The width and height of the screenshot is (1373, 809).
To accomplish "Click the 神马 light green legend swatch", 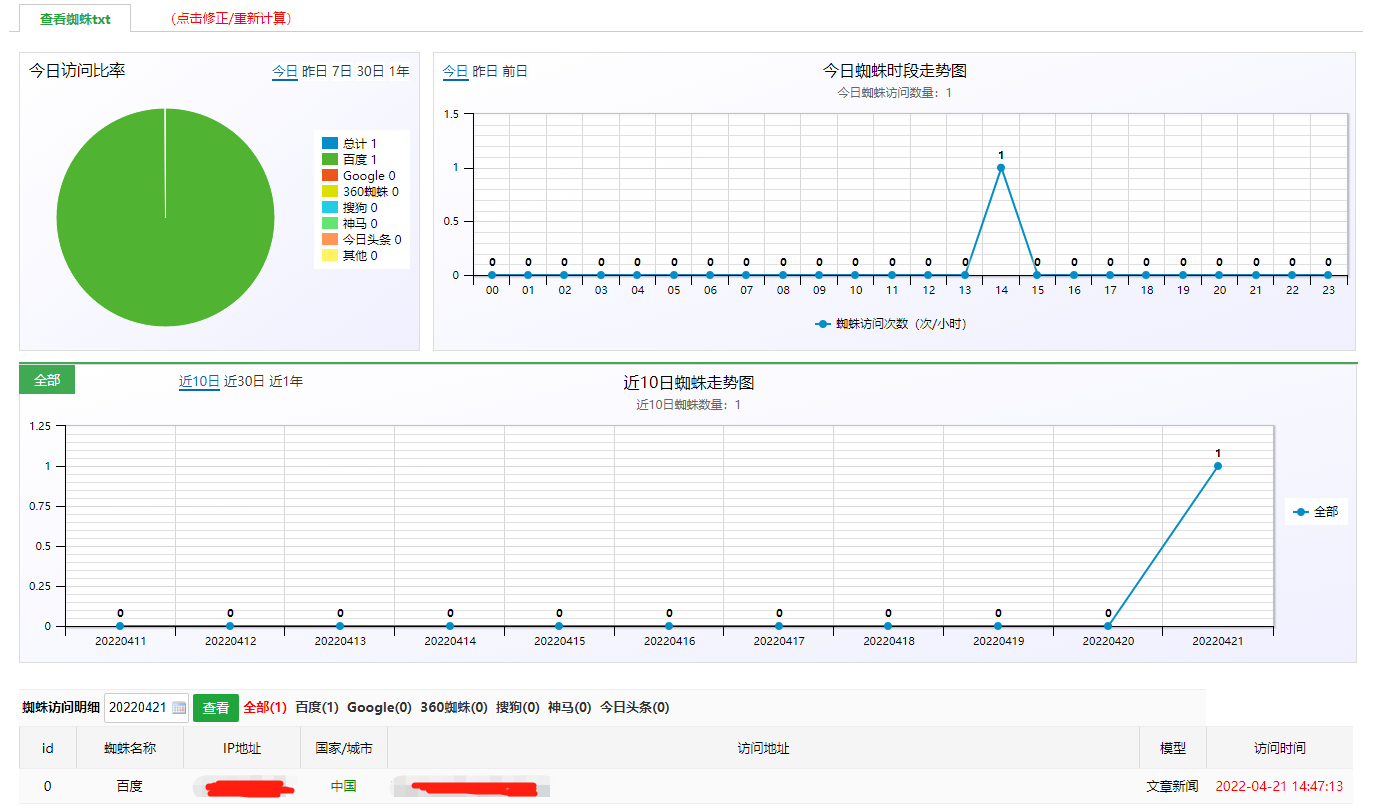I will pos(330,224).
